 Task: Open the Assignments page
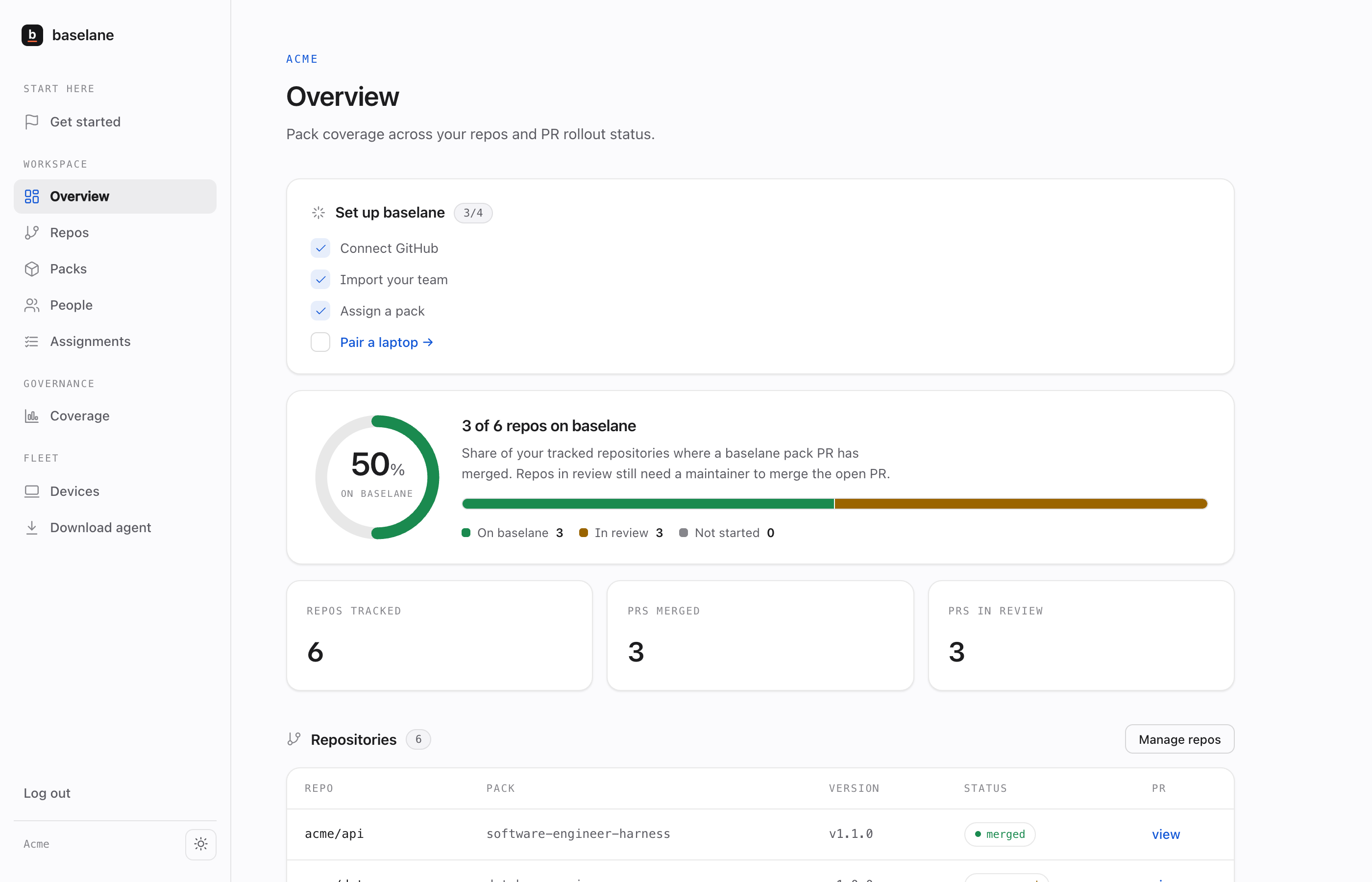tap(115, 342)
